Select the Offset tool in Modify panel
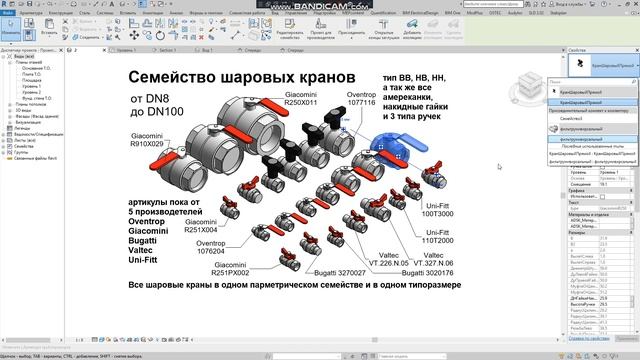Screen dimensions: 640x360 (147, 23)
